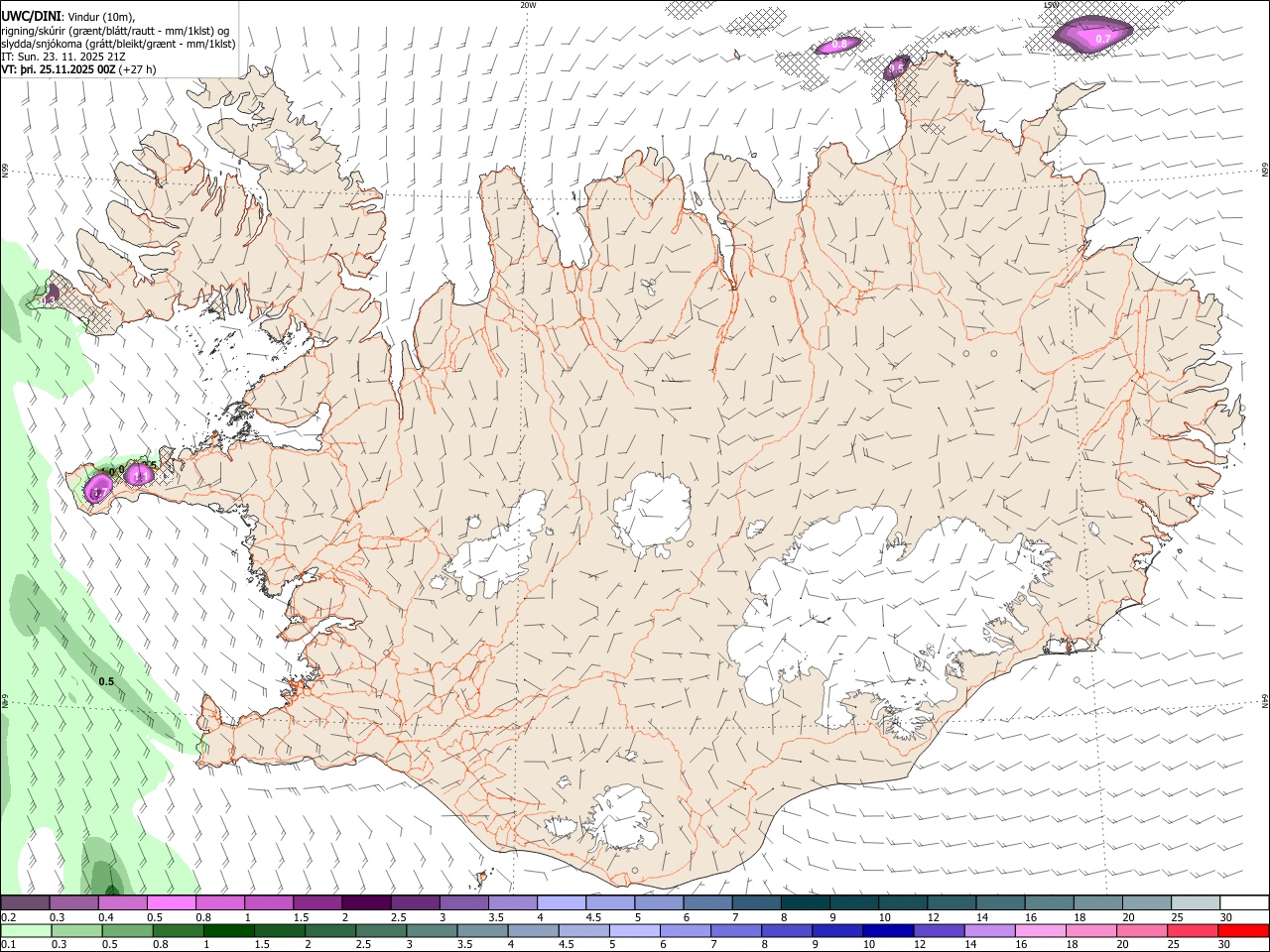The height and width of the screenshot is (952, 1270).
Task: Click the 30 label on the rain scale
Action: (x=1224, y=945)
